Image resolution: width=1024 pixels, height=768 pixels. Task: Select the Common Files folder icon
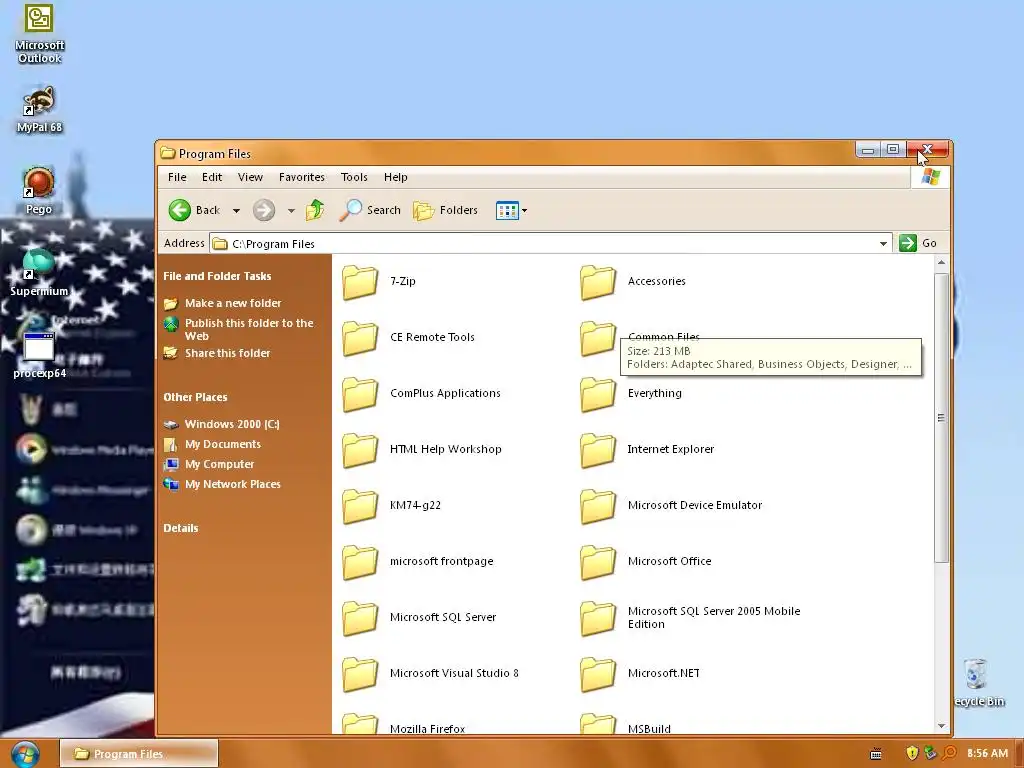pos(598,338)
